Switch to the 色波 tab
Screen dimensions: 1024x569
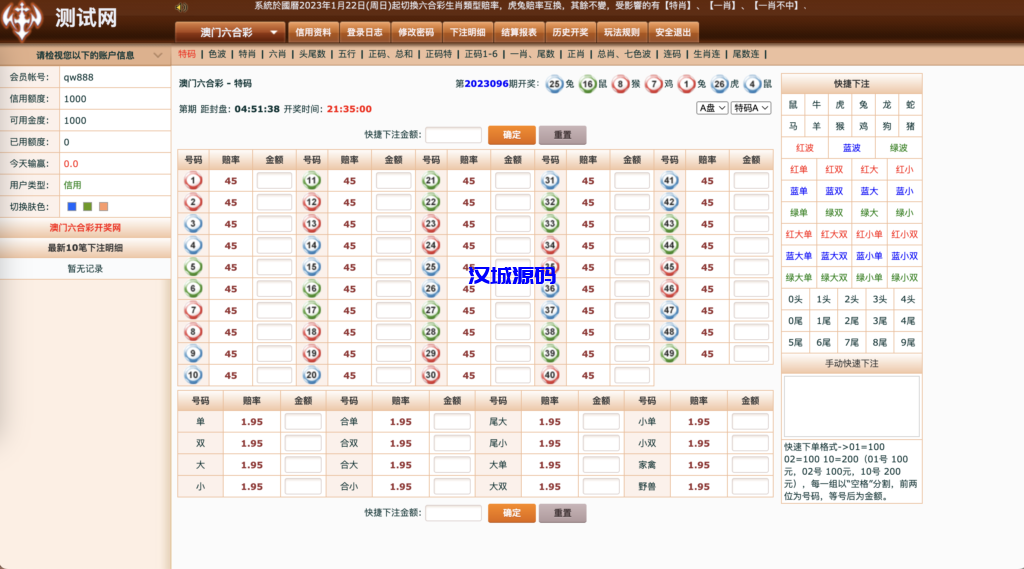click(217, 54)
